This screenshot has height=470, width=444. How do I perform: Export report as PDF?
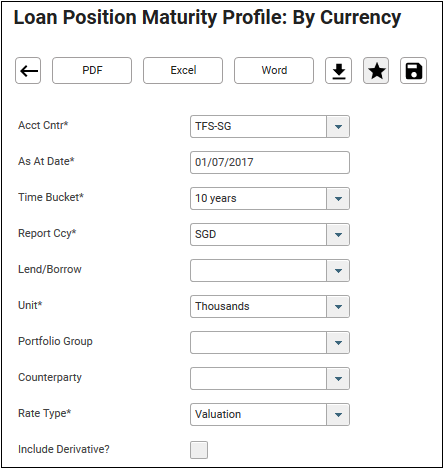click(92, 71)
